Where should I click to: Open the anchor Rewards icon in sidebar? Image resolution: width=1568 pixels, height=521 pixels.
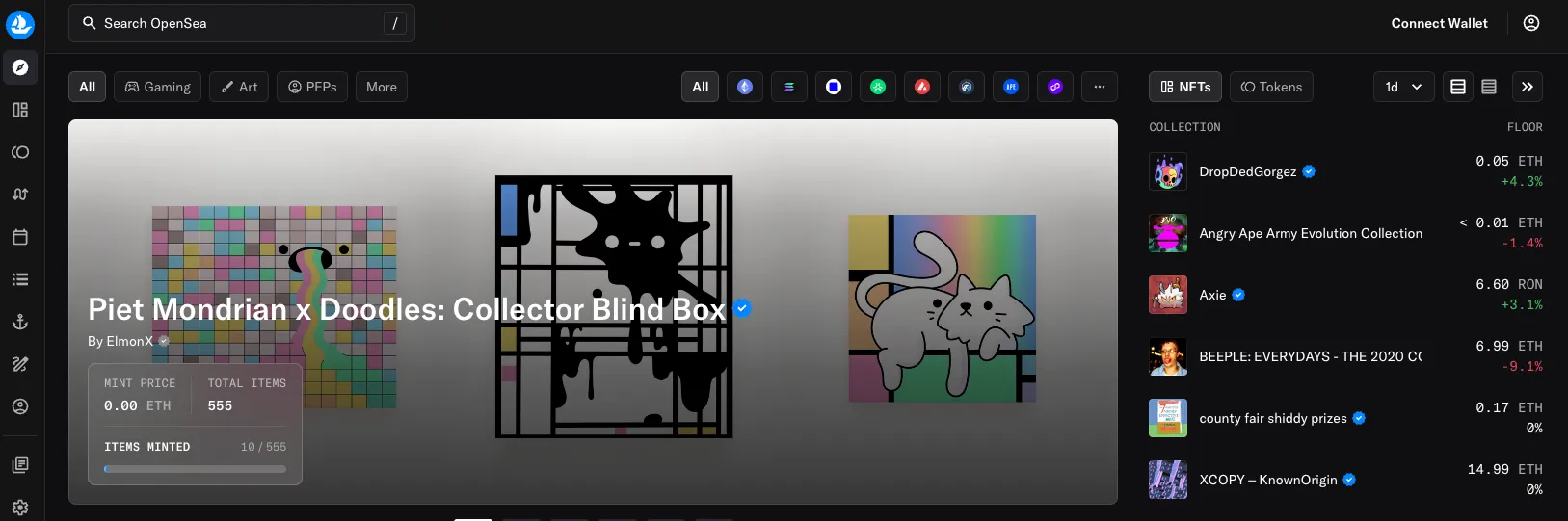click(x=20, y=322)
